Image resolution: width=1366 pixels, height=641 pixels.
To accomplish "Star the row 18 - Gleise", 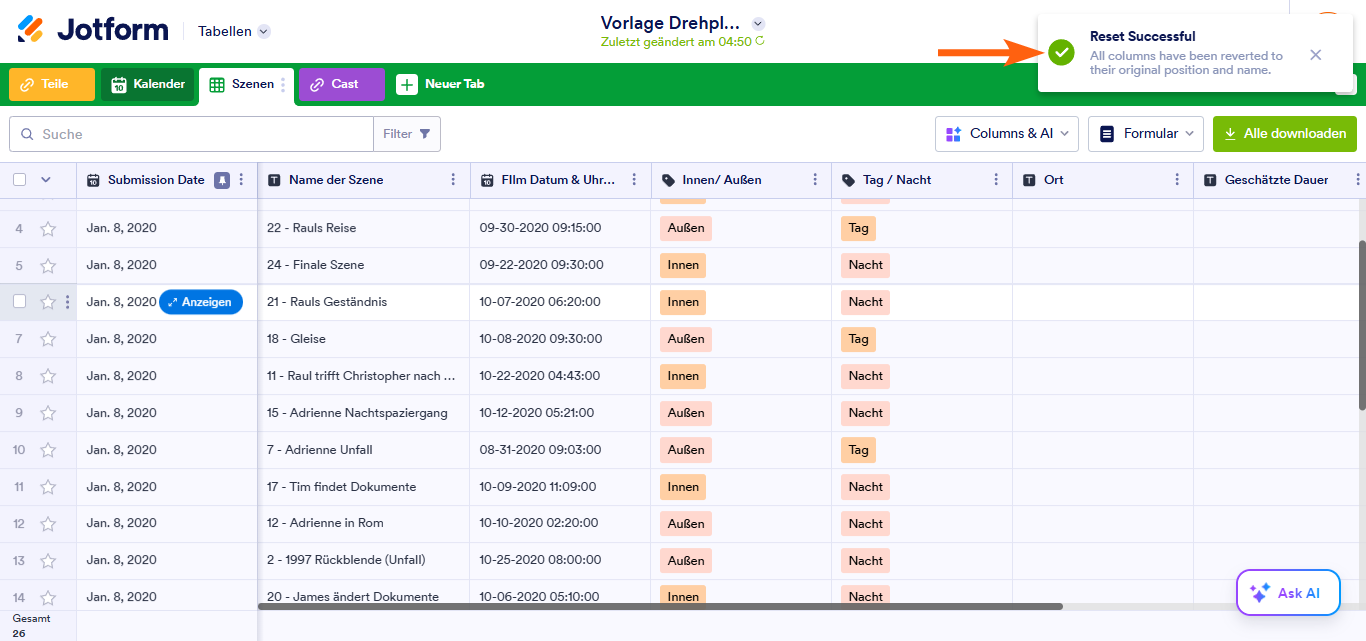I will [x=48, y=340].
